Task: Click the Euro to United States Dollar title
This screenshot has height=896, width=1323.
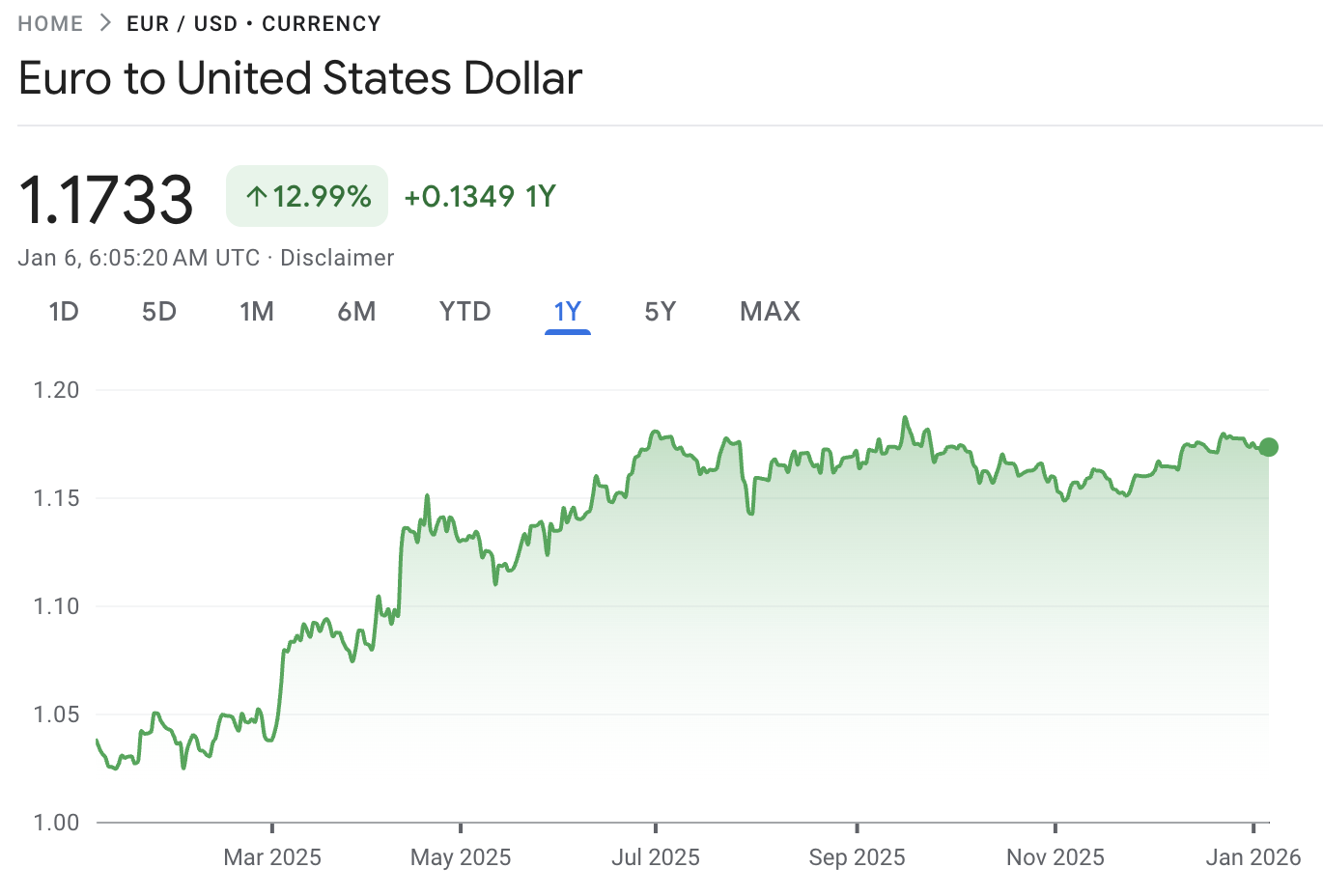Action: coord(300,78)
